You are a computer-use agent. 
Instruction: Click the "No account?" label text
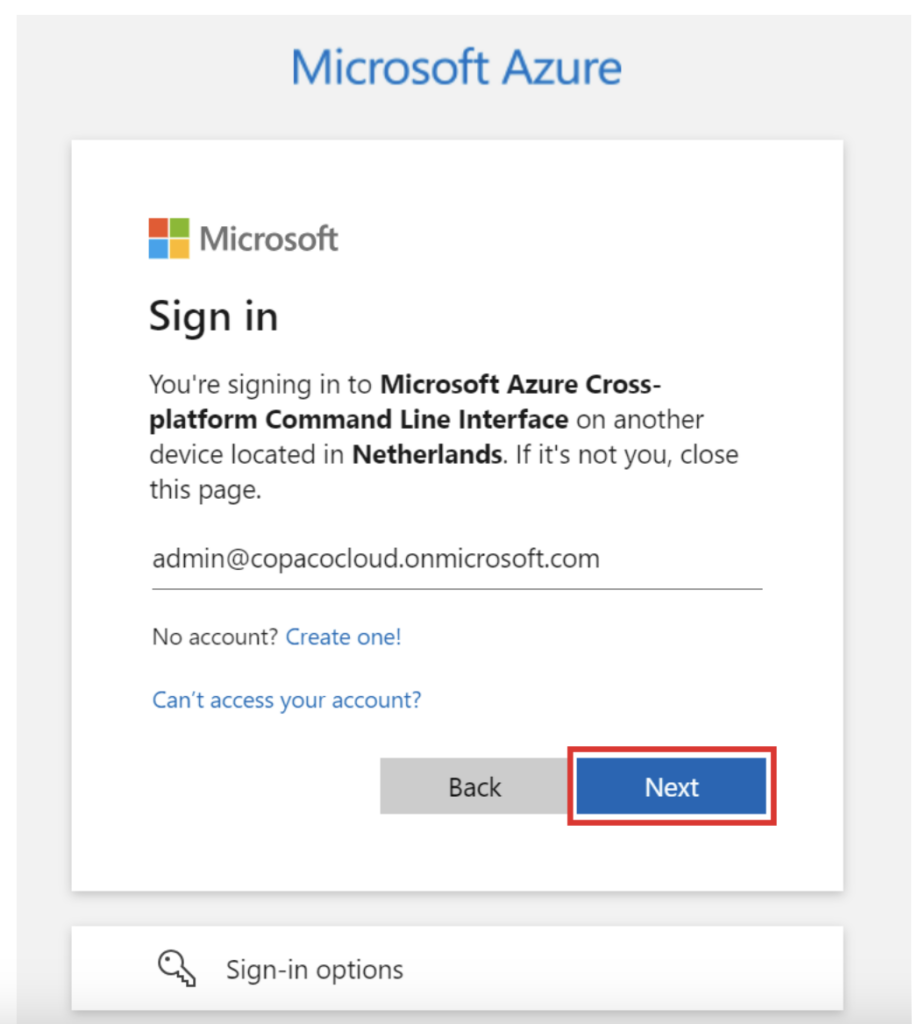(x=215, y=637)
